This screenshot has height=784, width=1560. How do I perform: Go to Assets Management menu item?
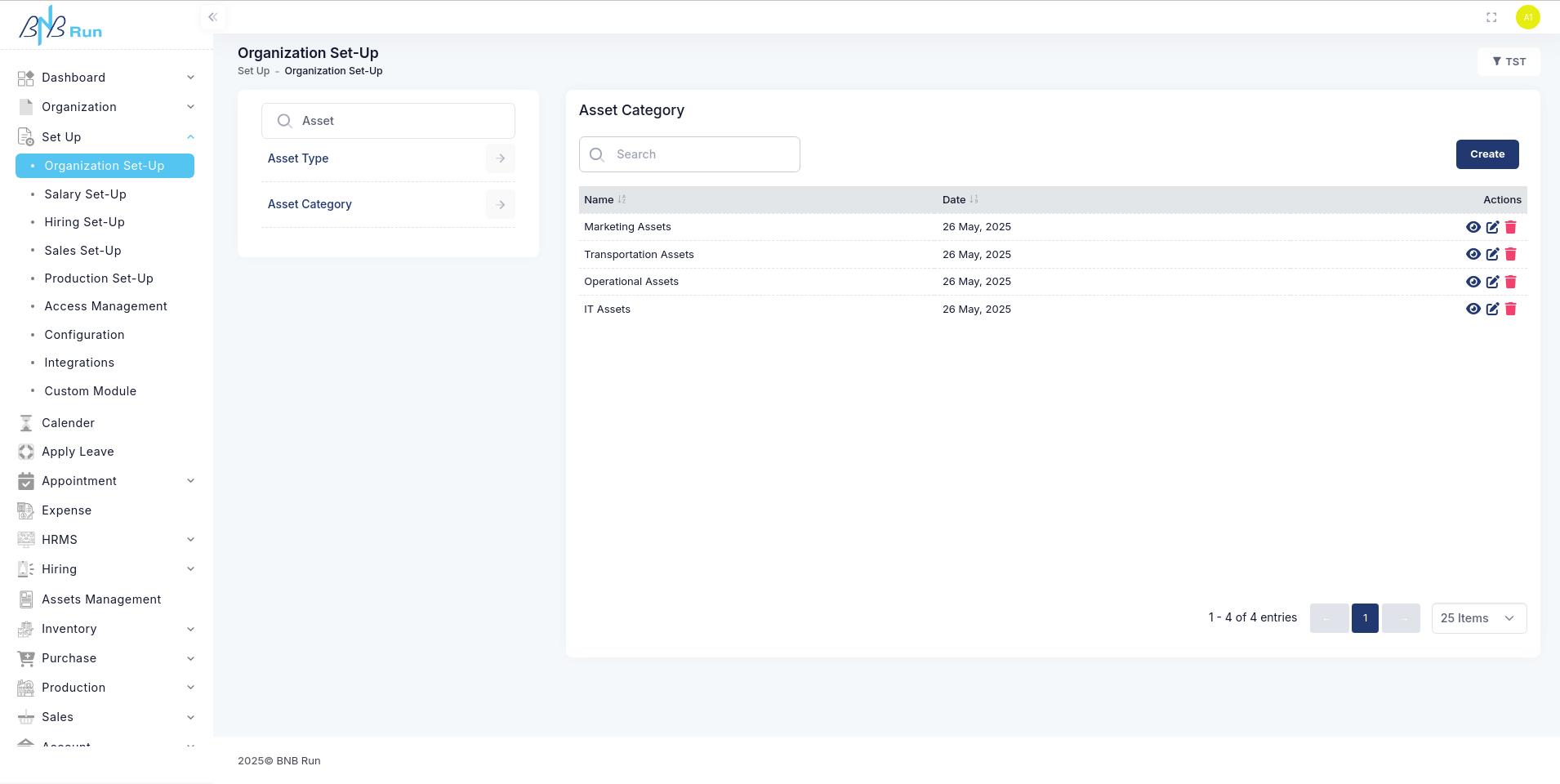pos(101,599)
